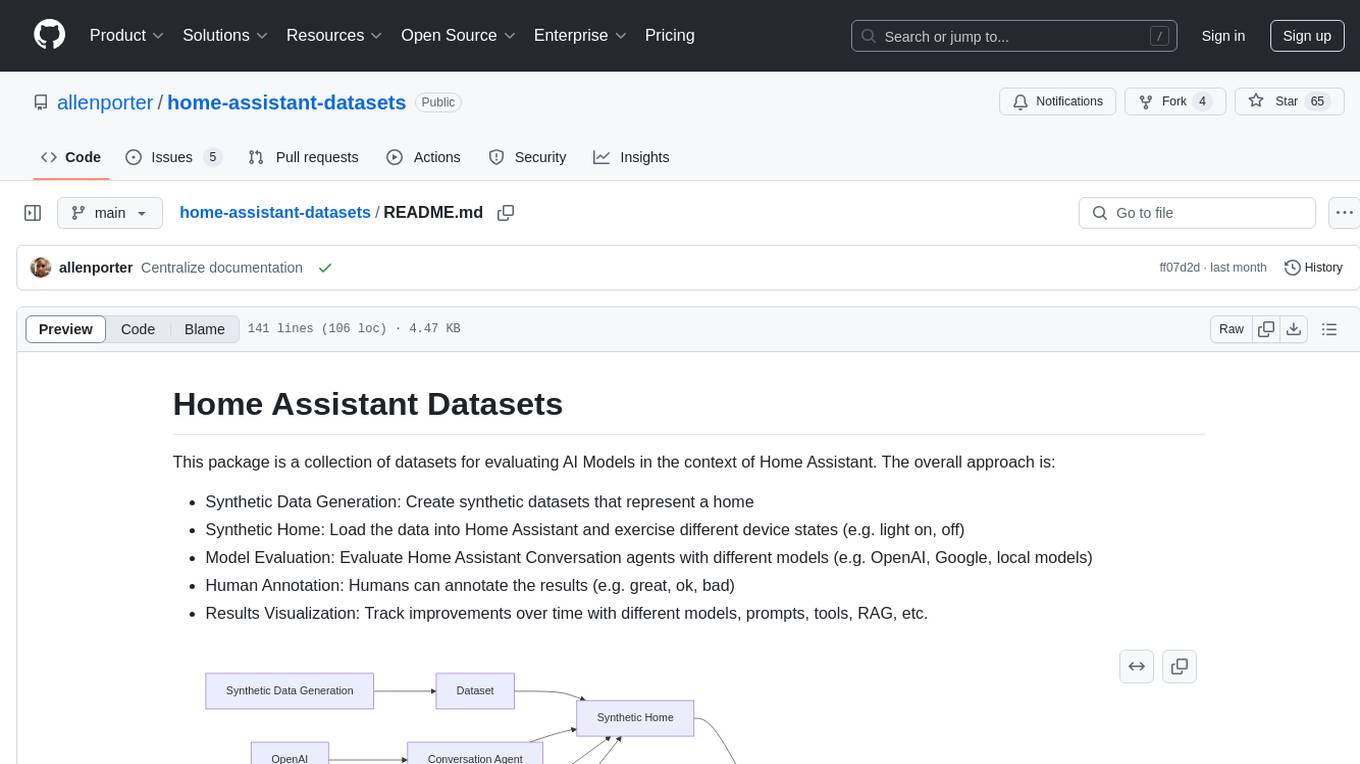1360x764 pixels.
Task: Copy the README.md file path
Action: (x=506, y=213)
